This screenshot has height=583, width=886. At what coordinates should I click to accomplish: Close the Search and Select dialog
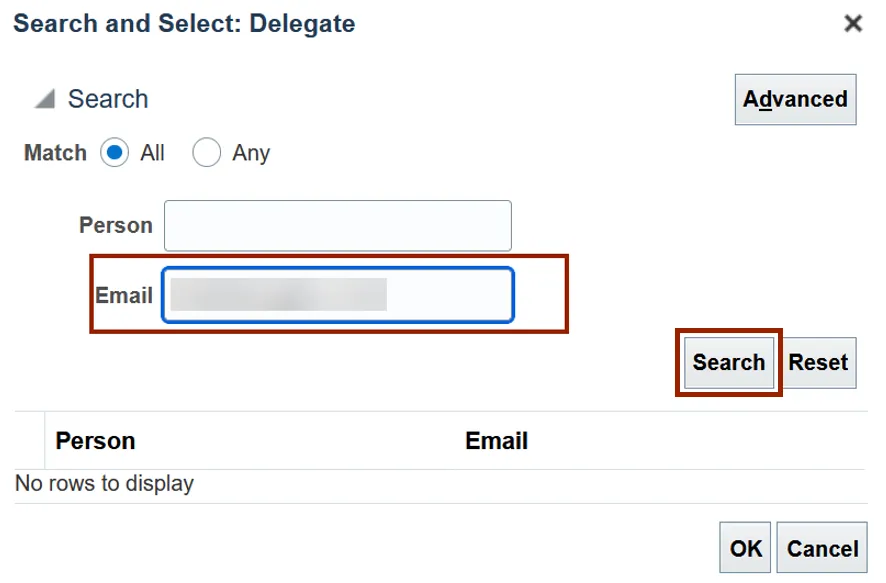853,24
